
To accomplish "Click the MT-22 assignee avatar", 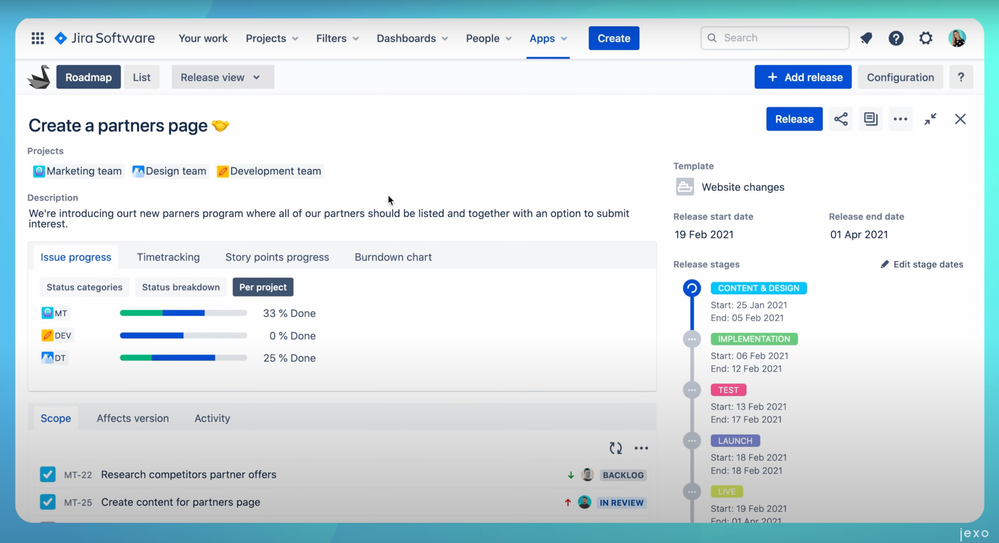I will tap(587, 475).
